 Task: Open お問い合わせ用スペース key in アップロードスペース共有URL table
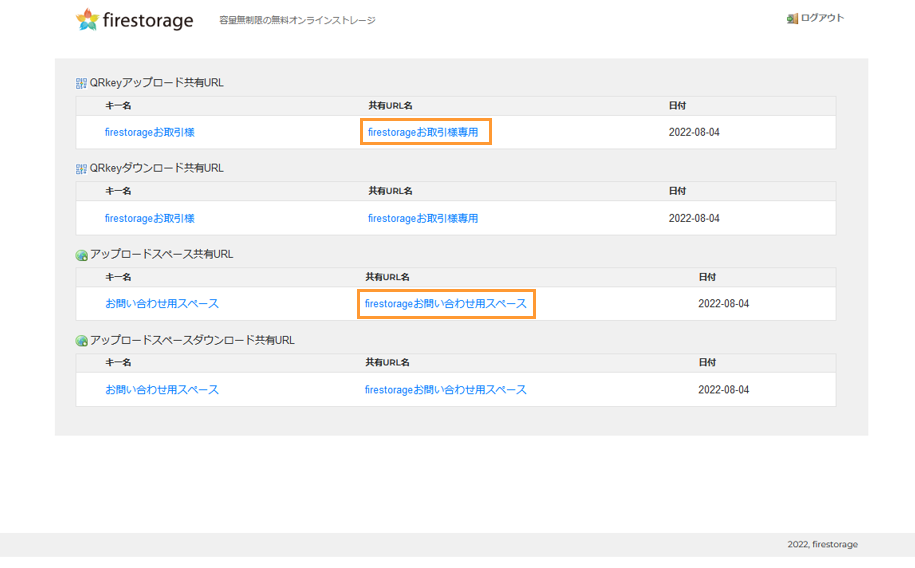(x=162, y=304)
